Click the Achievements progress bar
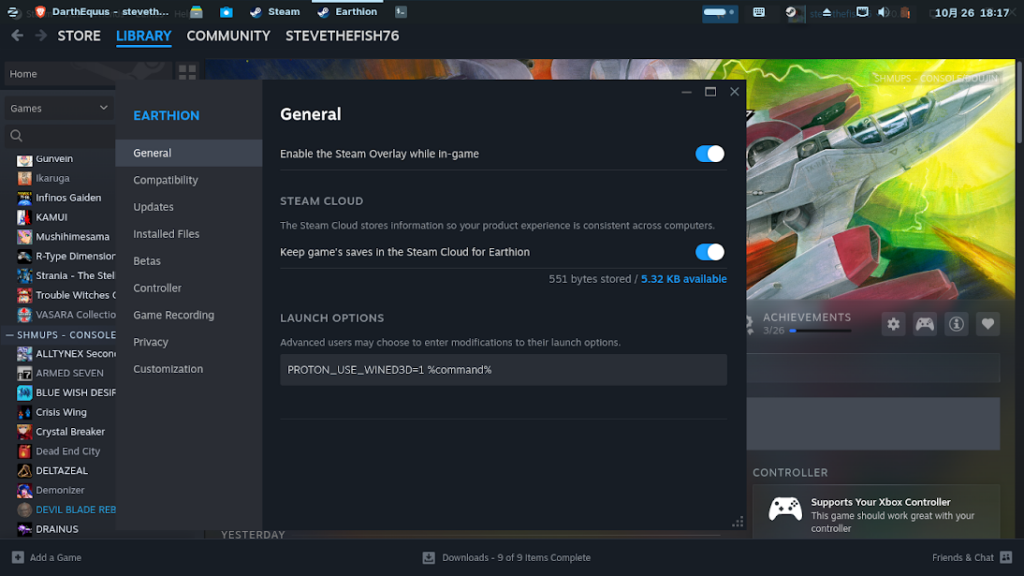Screen dimensions: 1024x576 [x=818, y=330]
